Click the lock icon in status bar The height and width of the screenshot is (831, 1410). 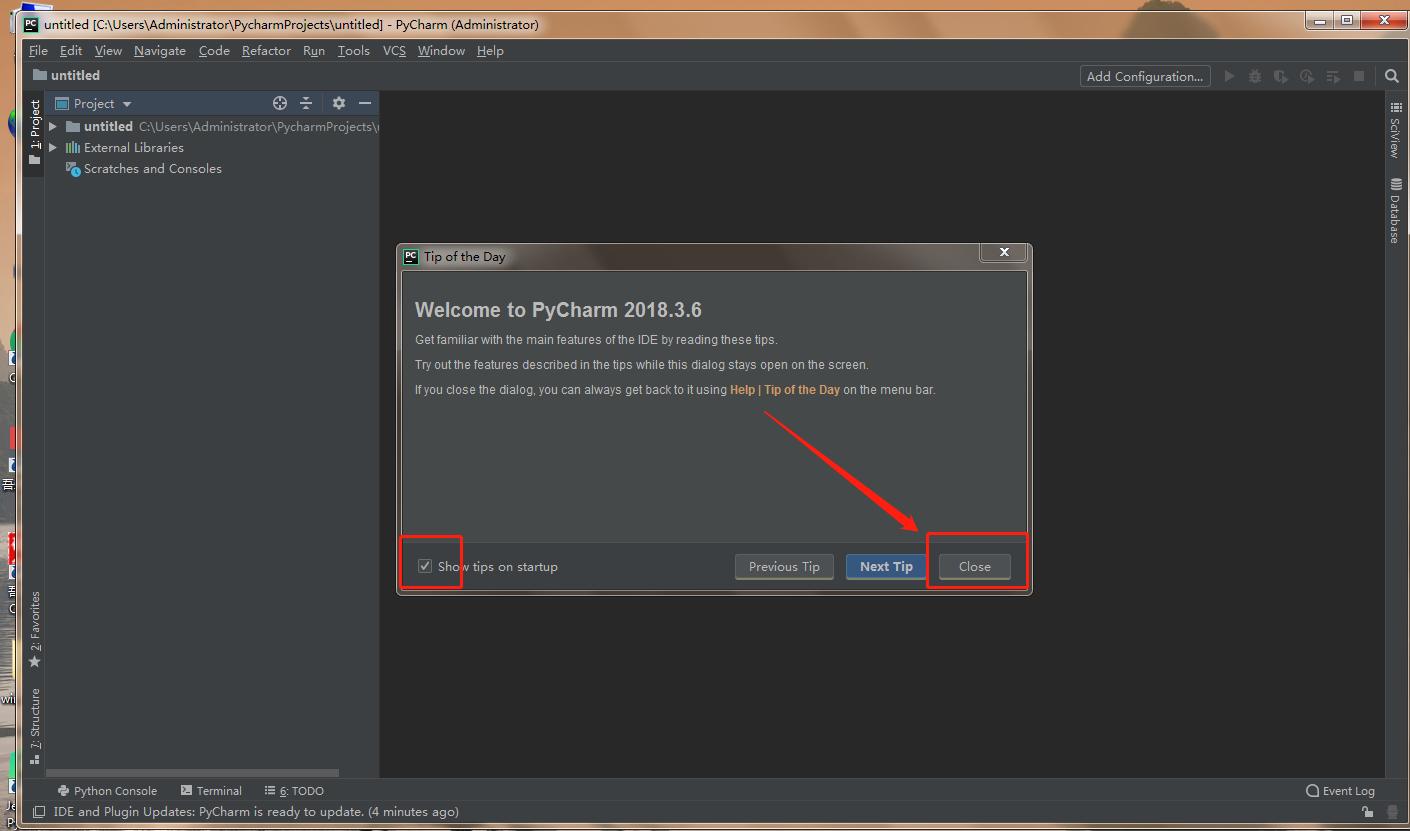[1367, 812]
